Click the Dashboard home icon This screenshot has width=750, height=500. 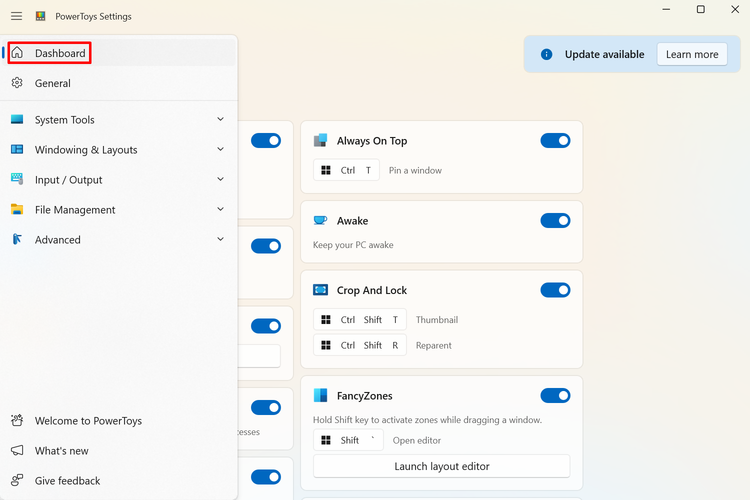point(17,53)
